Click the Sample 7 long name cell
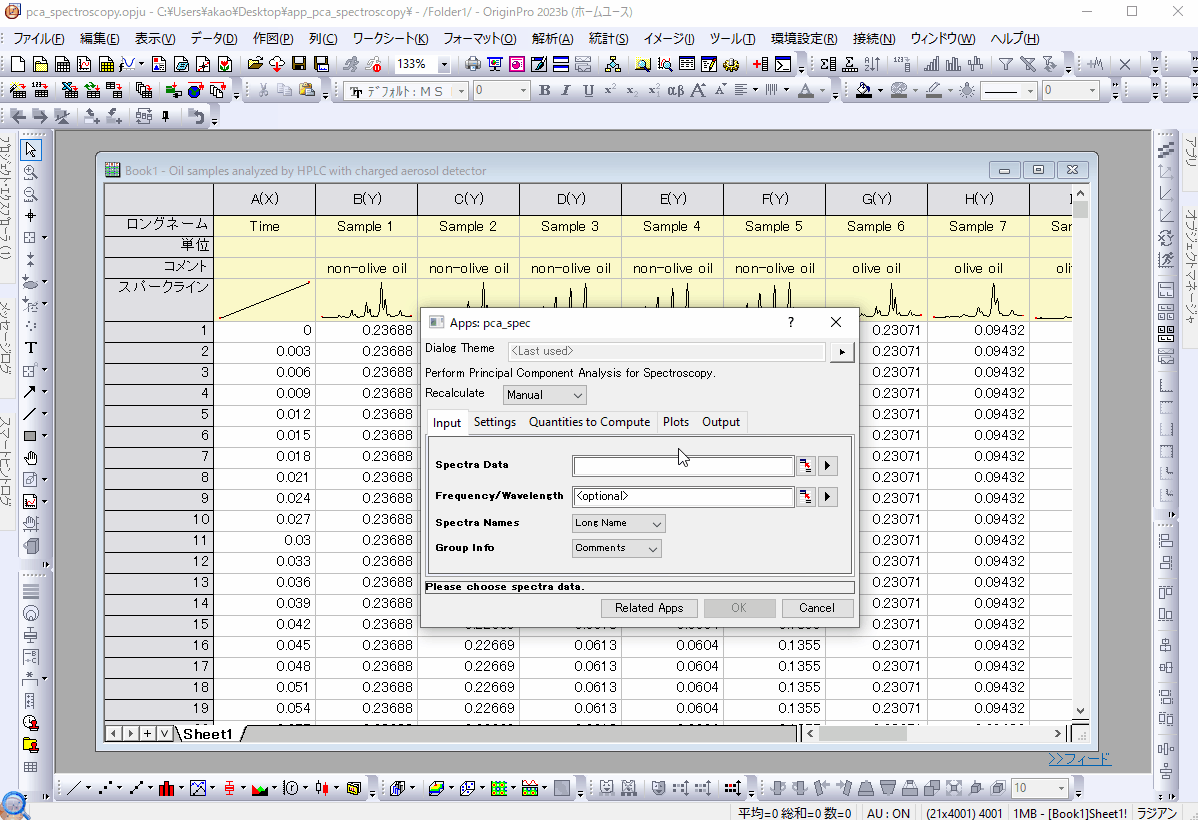This screenshot has width=1198, height=820. (x=978, y=226)
